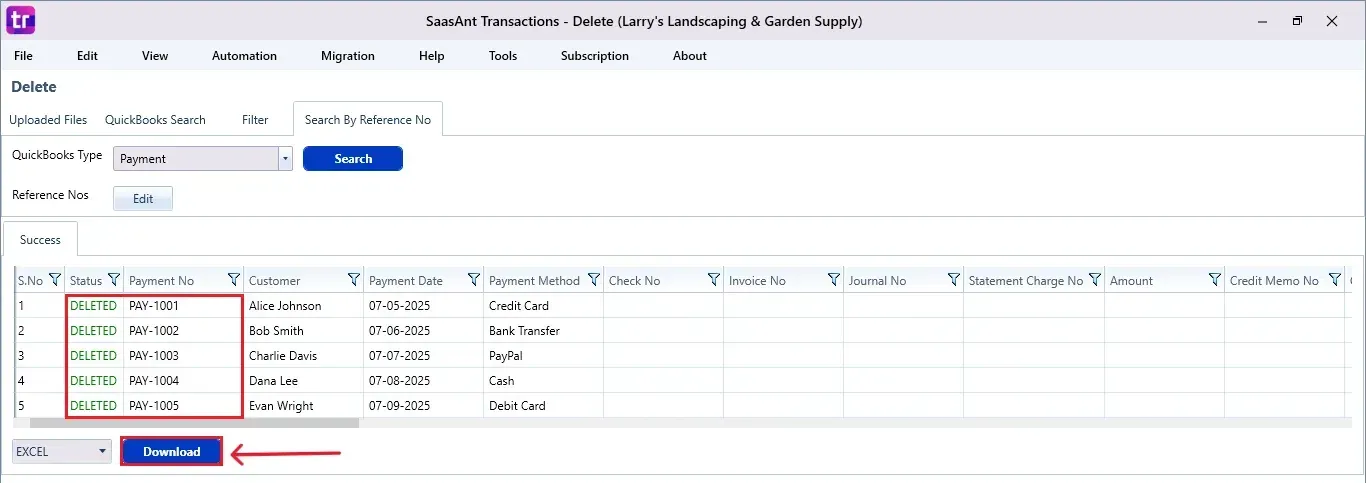Open the EXCEL export format dropdown
The image size is (1366, 483).
click(62, 452)
